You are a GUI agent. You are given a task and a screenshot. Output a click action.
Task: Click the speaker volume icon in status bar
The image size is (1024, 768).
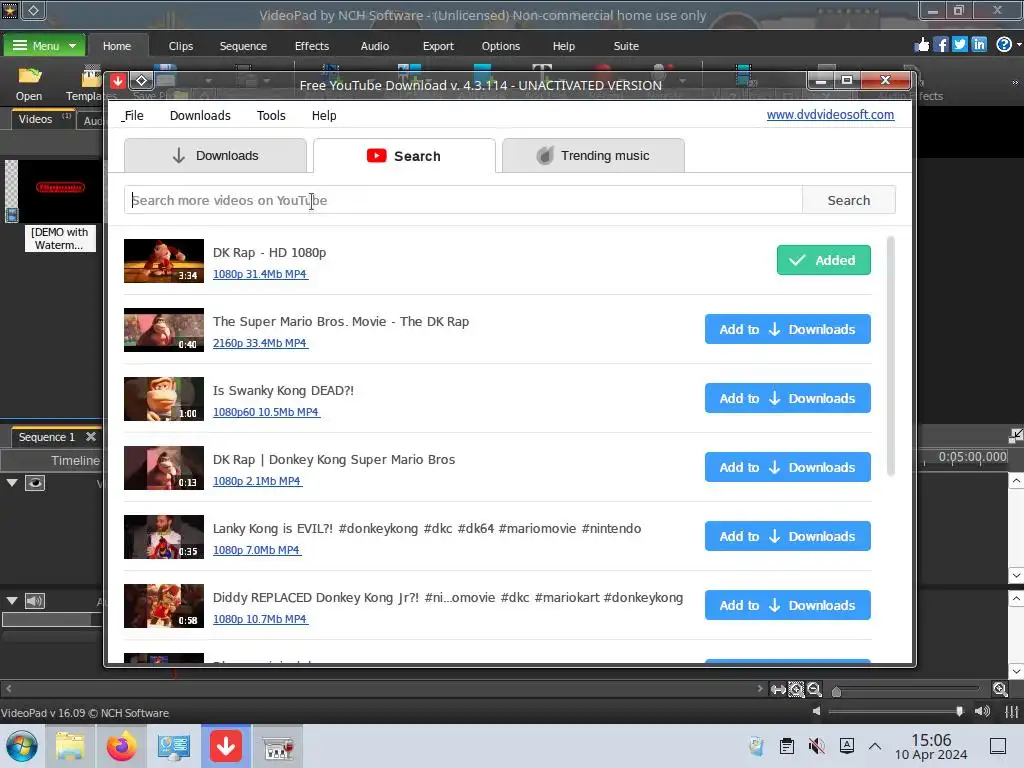(x=982, y=711)
